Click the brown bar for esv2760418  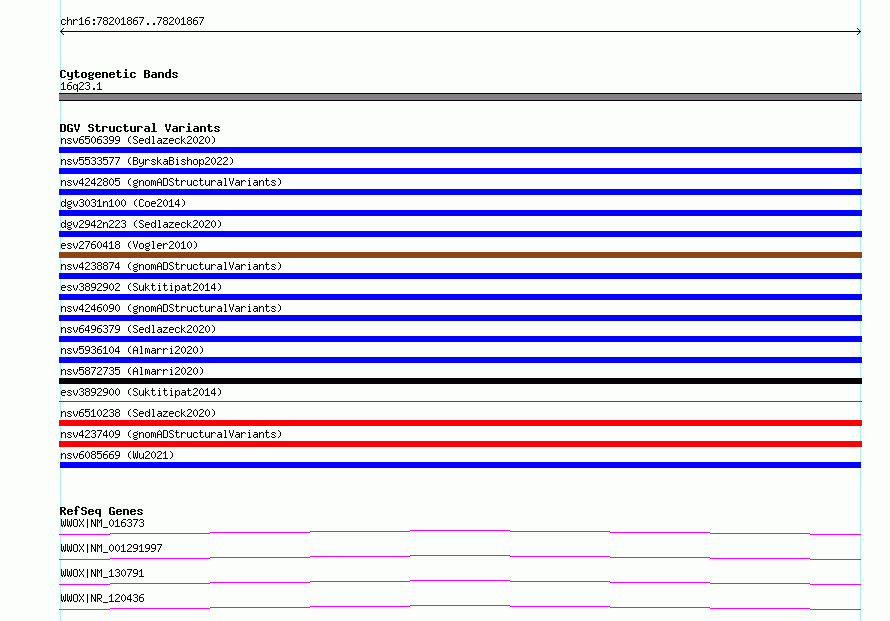click(460, 255)
